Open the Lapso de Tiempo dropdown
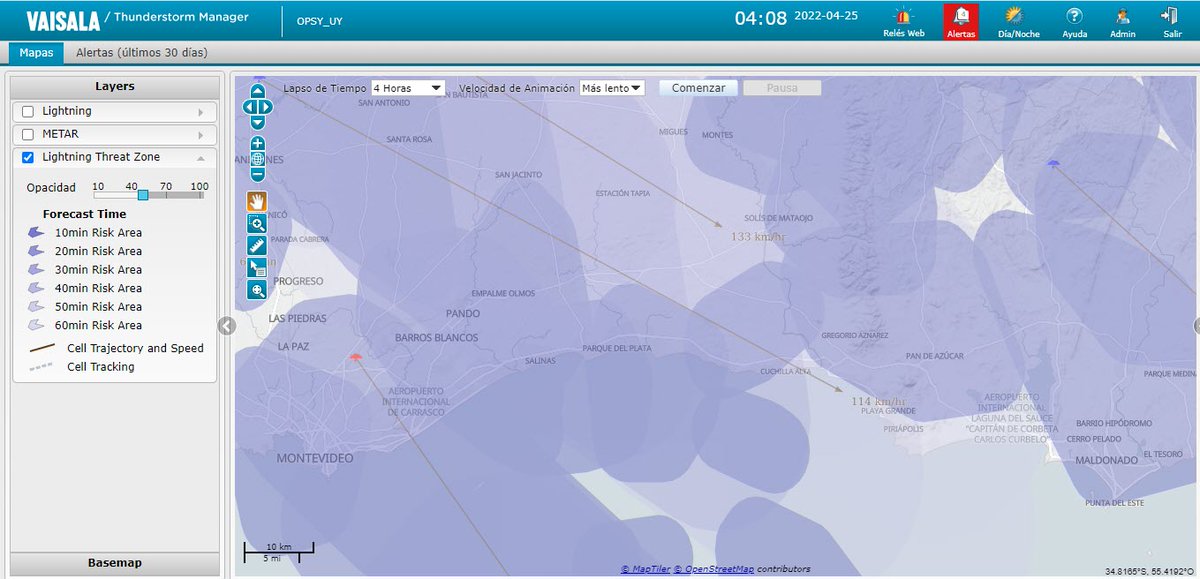The height and width of the screenshot is (579, 1200). pos(408,88)
